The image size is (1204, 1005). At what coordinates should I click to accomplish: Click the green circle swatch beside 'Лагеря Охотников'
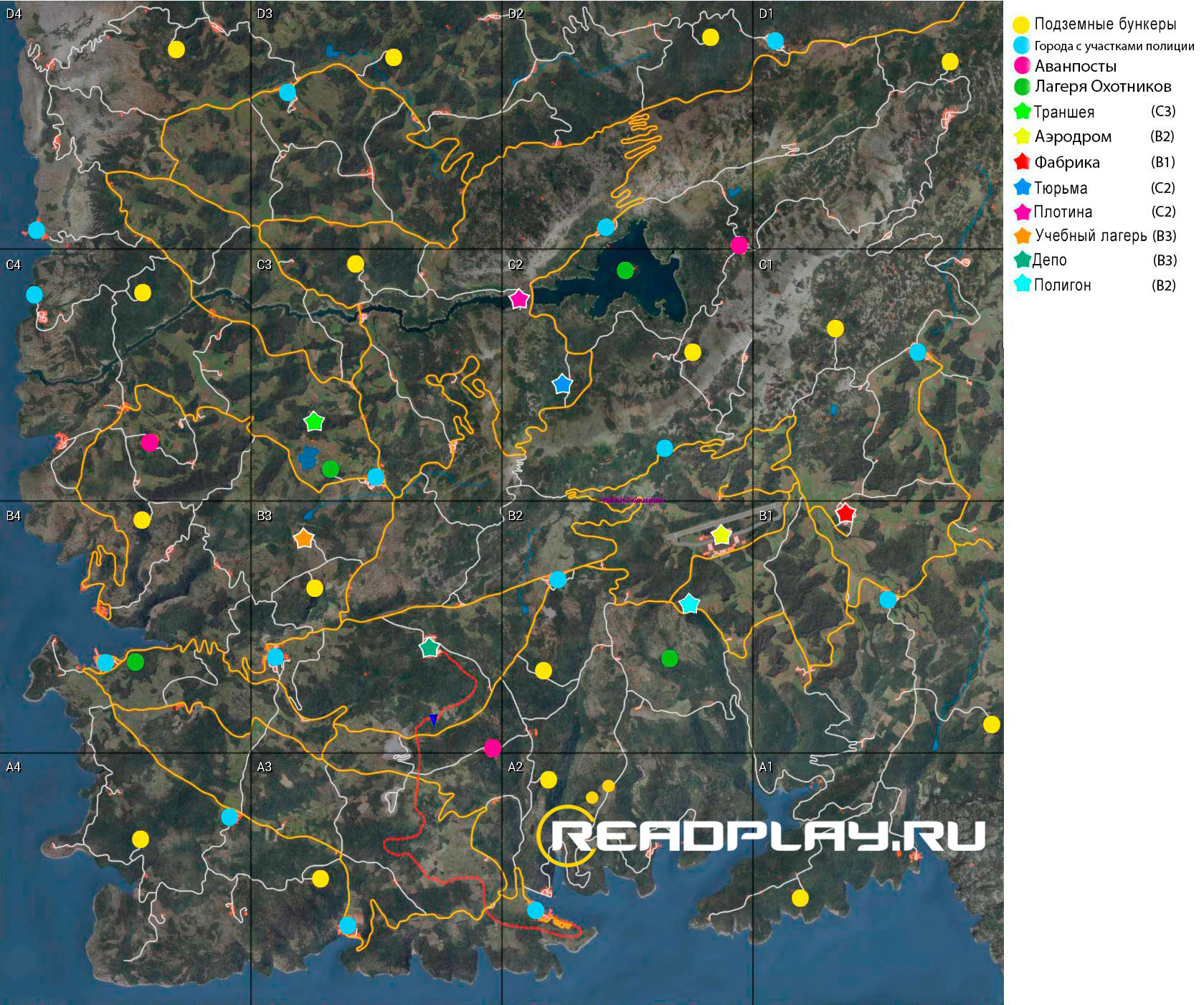[x=1022, y=88]
